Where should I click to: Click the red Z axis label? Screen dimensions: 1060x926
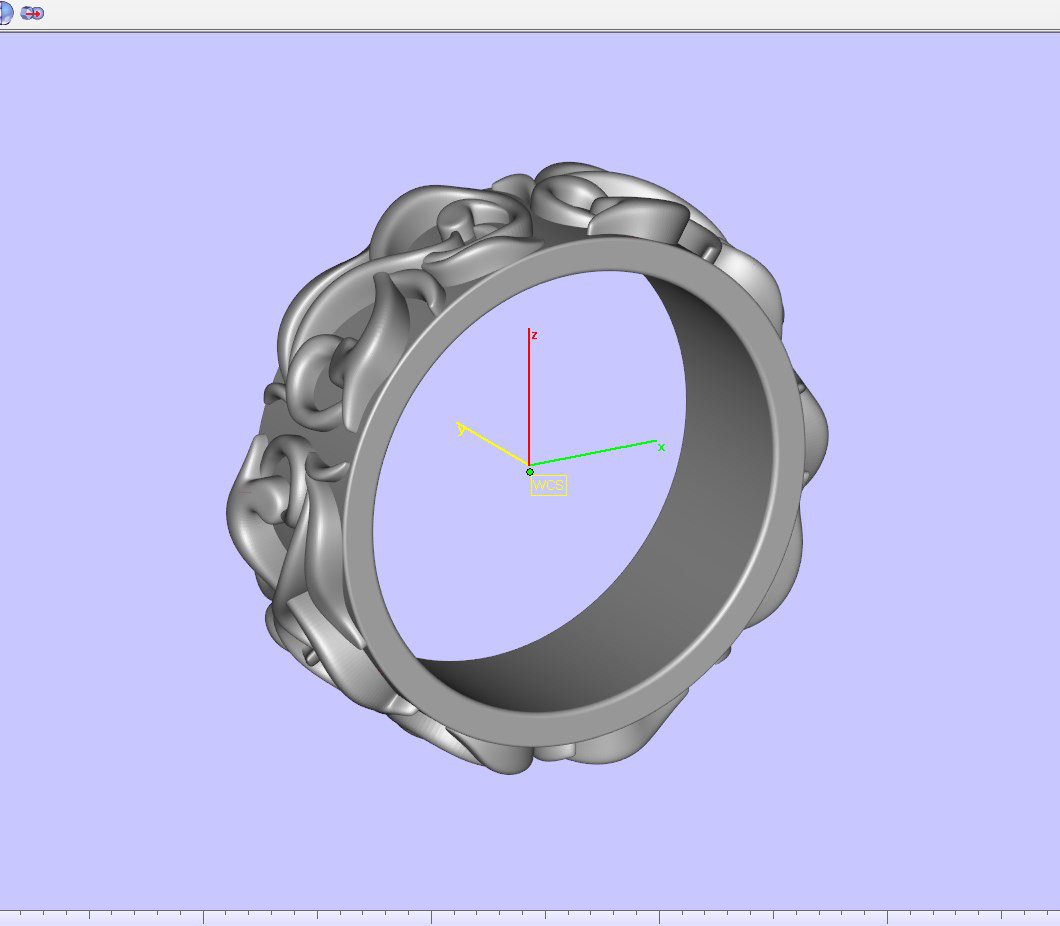point(534,335)
